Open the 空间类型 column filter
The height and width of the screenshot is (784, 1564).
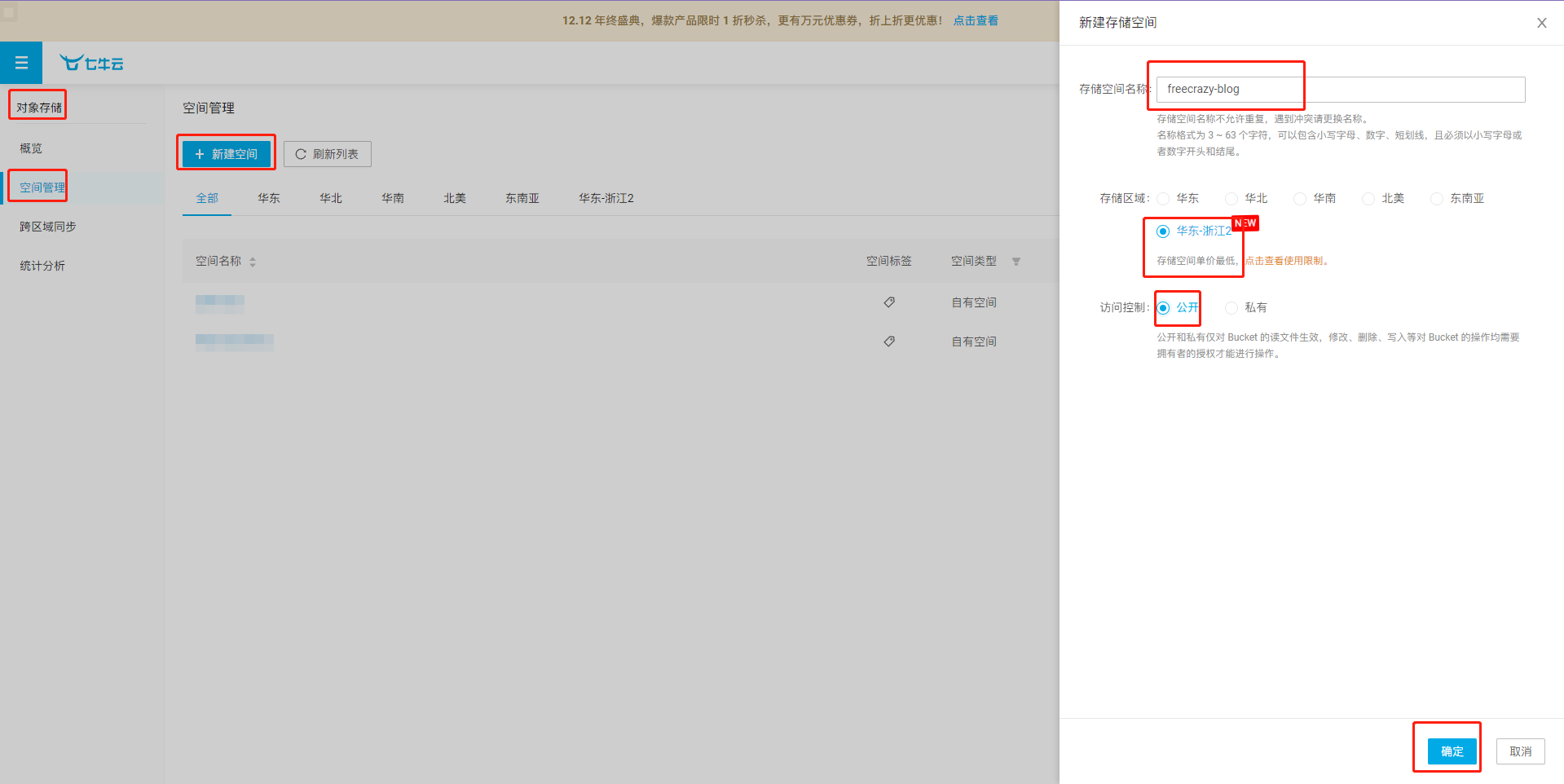[x=1015, y=262]
